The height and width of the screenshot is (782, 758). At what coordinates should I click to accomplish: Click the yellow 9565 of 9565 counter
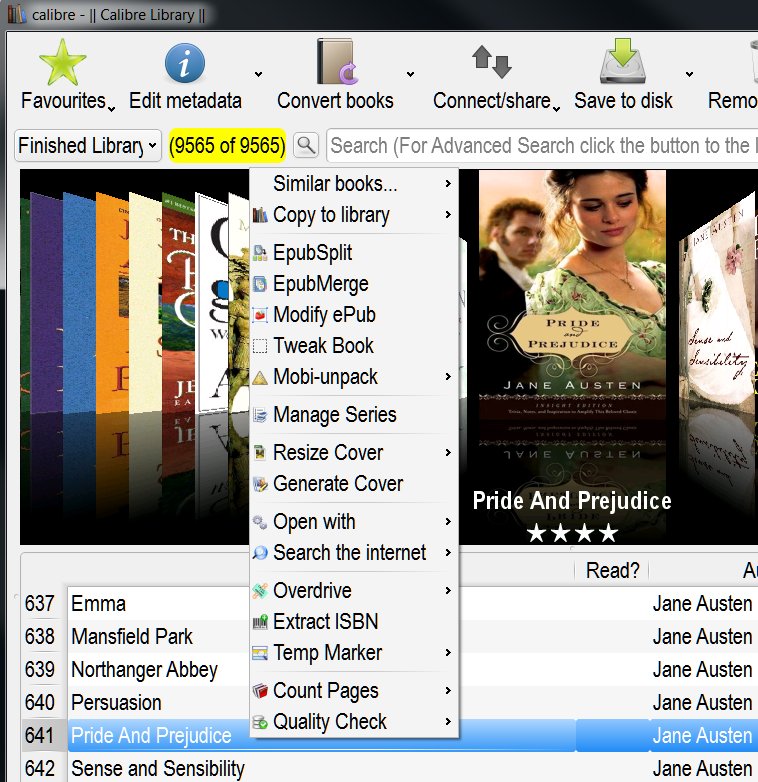[227, 146]
